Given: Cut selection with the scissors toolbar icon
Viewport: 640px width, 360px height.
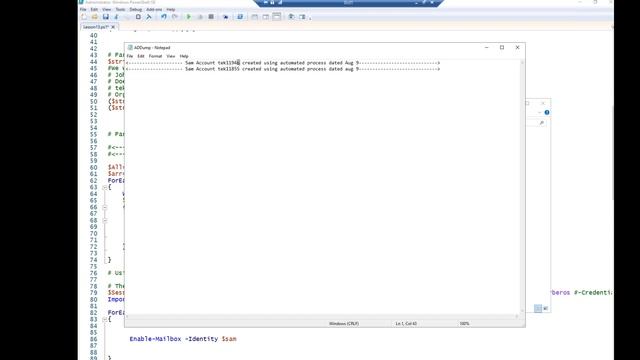Looking at the screenshot, I should 116,17.
